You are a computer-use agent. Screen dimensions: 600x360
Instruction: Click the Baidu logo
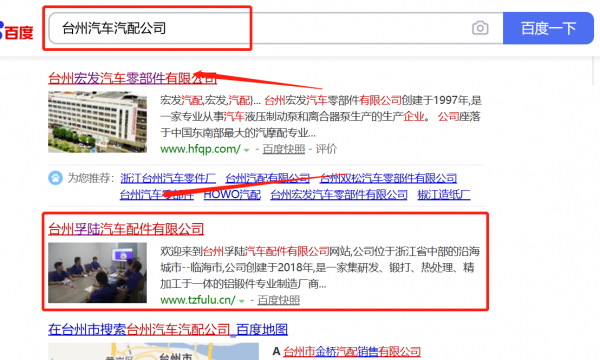coord(16,31)
